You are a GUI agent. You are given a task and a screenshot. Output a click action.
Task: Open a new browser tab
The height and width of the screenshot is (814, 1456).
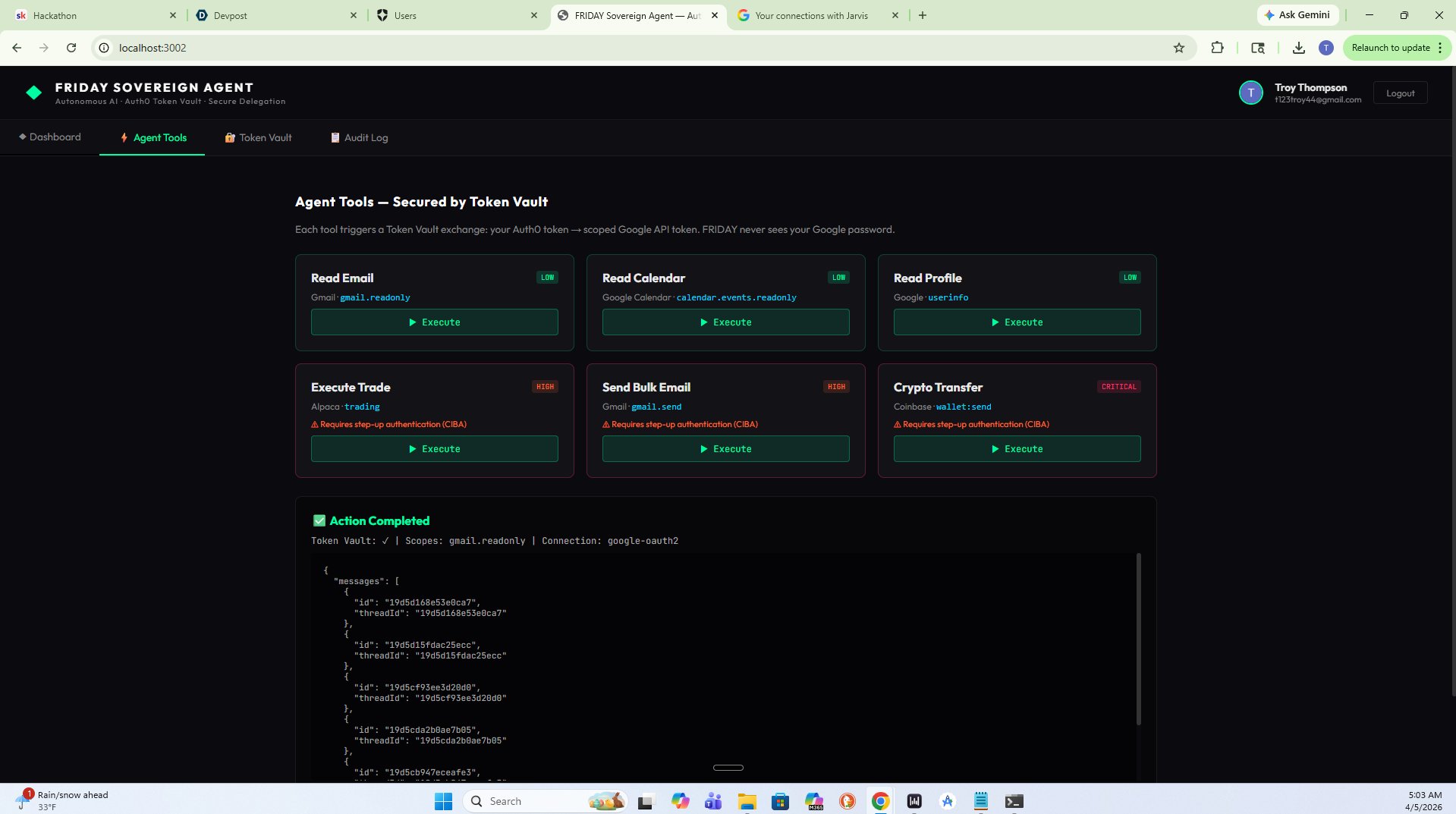[x=923, y=15]
